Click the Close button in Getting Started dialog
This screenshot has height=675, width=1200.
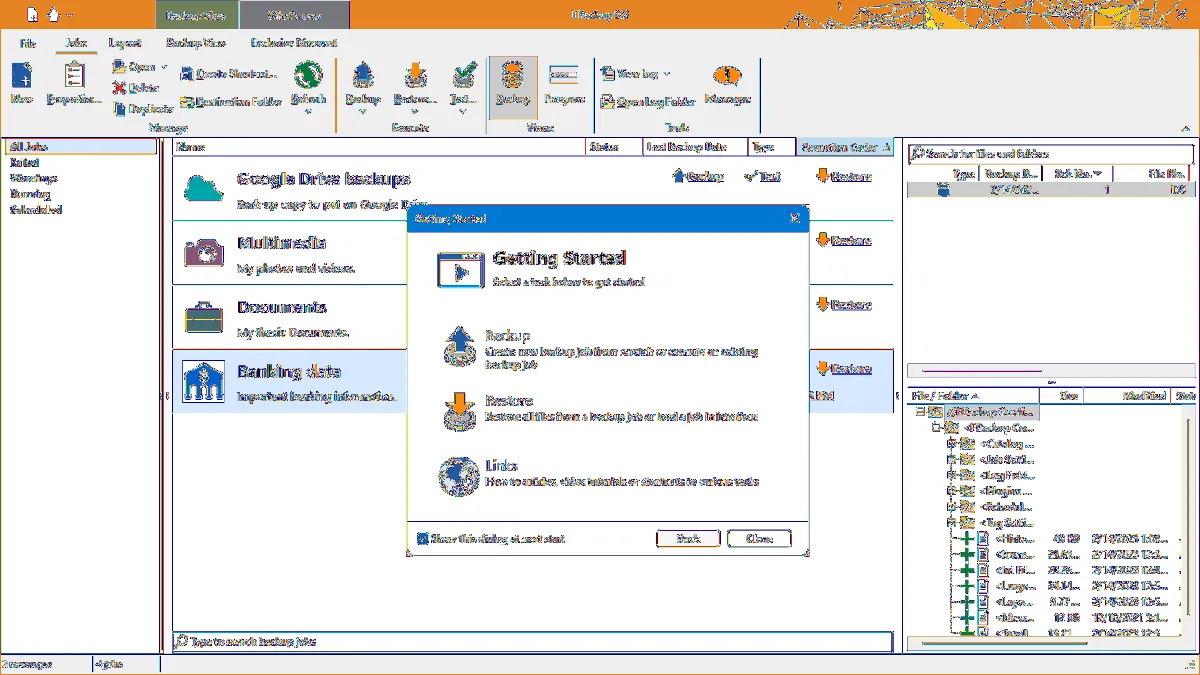point(759,538)
